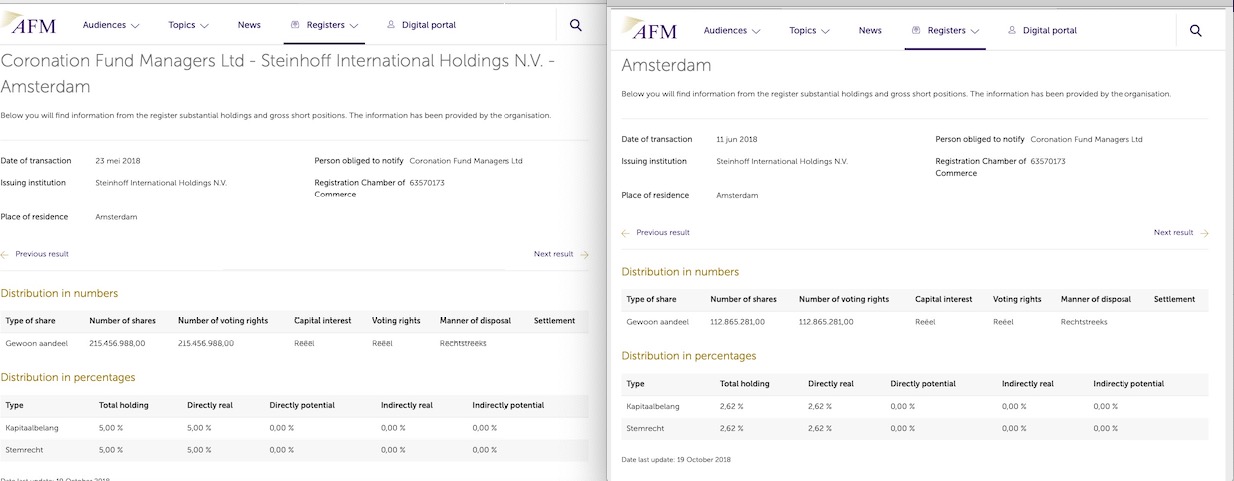
Task: Go to Previous result in left window
Action: [x=42, y=254]
